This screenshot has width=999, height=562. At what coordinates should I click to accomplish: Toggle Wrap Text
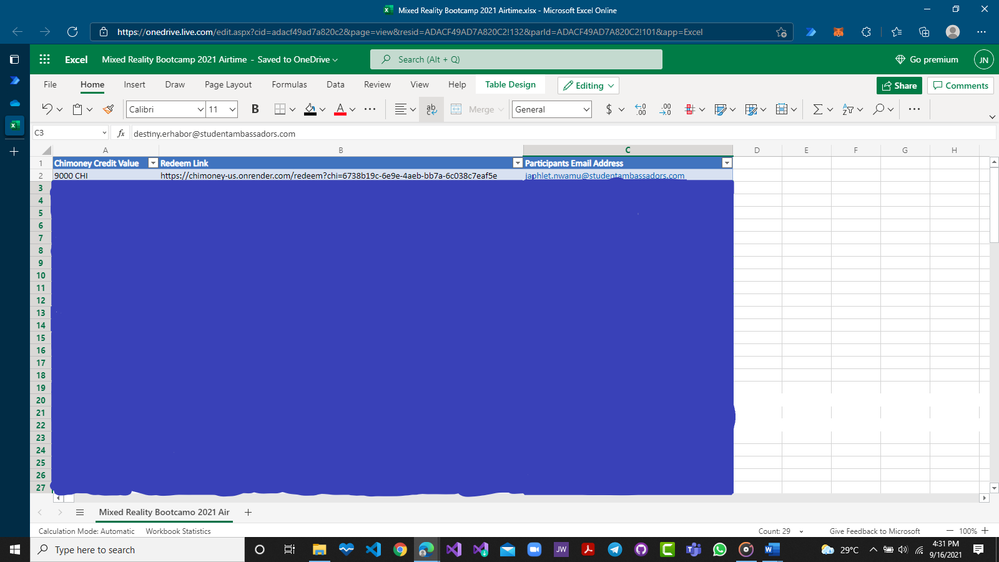[431, 109]
